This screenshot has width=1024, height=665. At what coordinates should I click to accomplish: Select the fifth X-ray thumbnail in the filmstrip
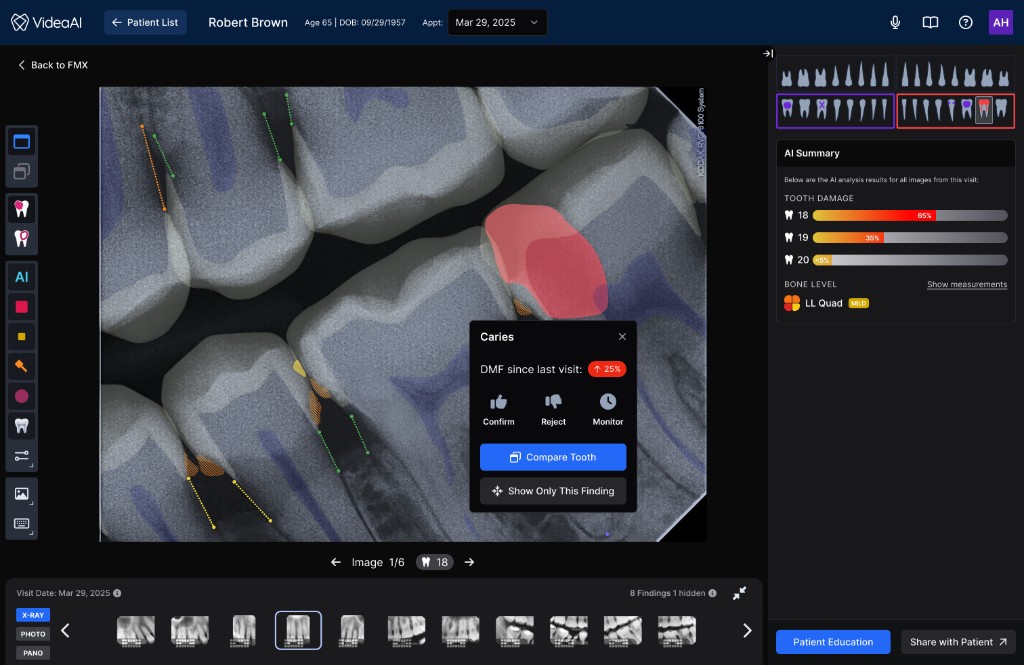pyautogui.click(x=352, y=630)
